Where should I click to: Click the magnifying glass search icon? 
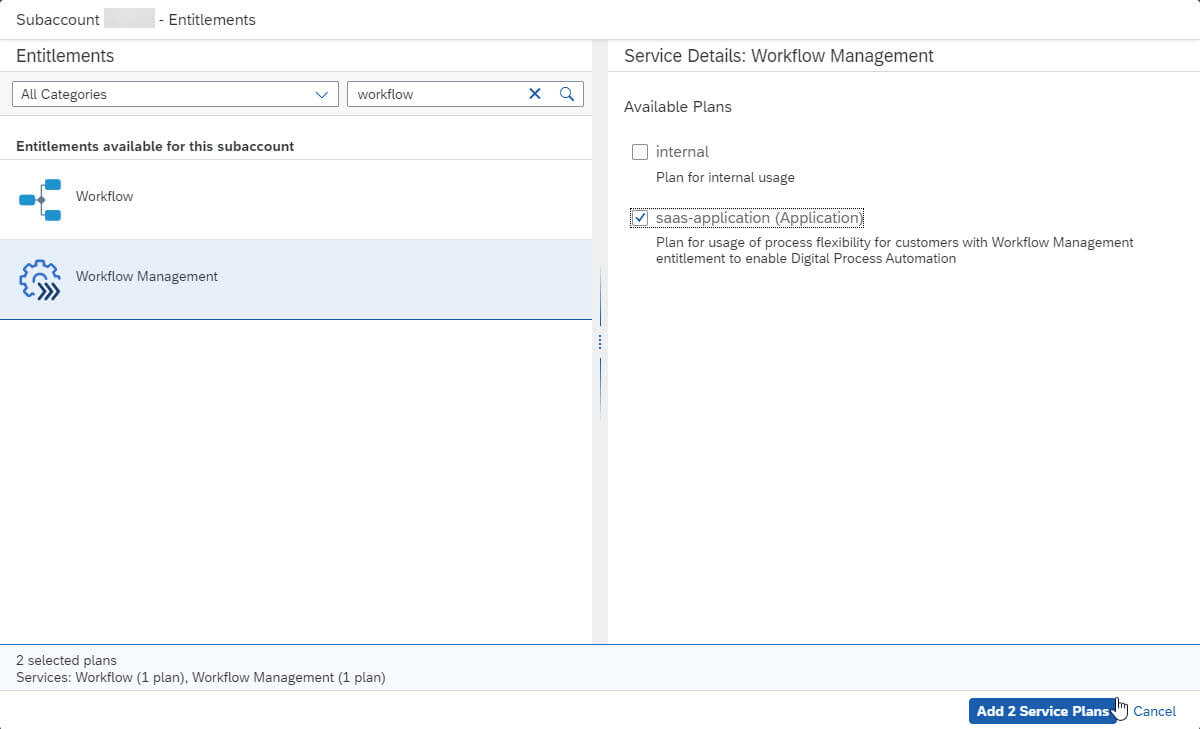pos(567,94)
